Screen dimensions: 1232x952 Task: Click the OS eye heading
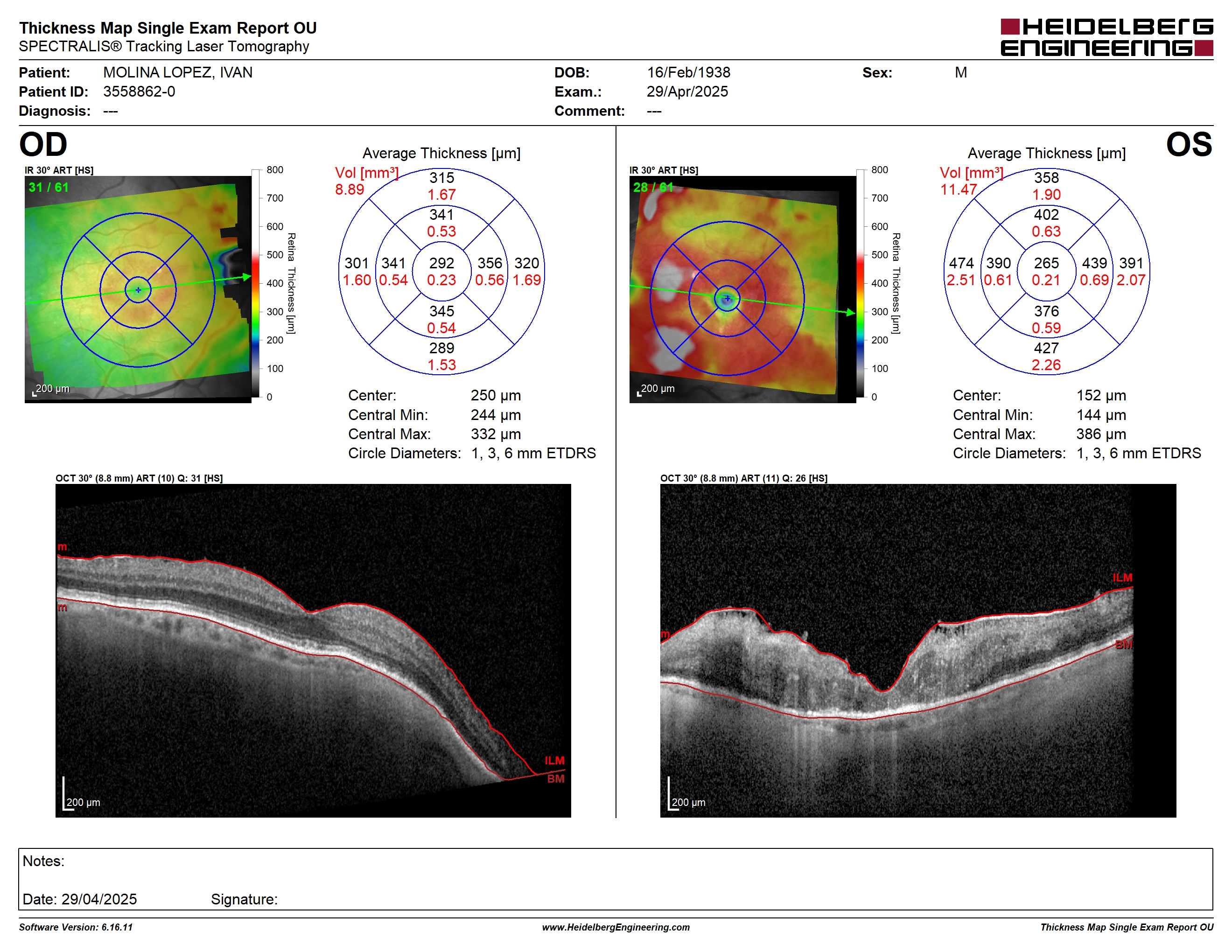point(1189,144)
